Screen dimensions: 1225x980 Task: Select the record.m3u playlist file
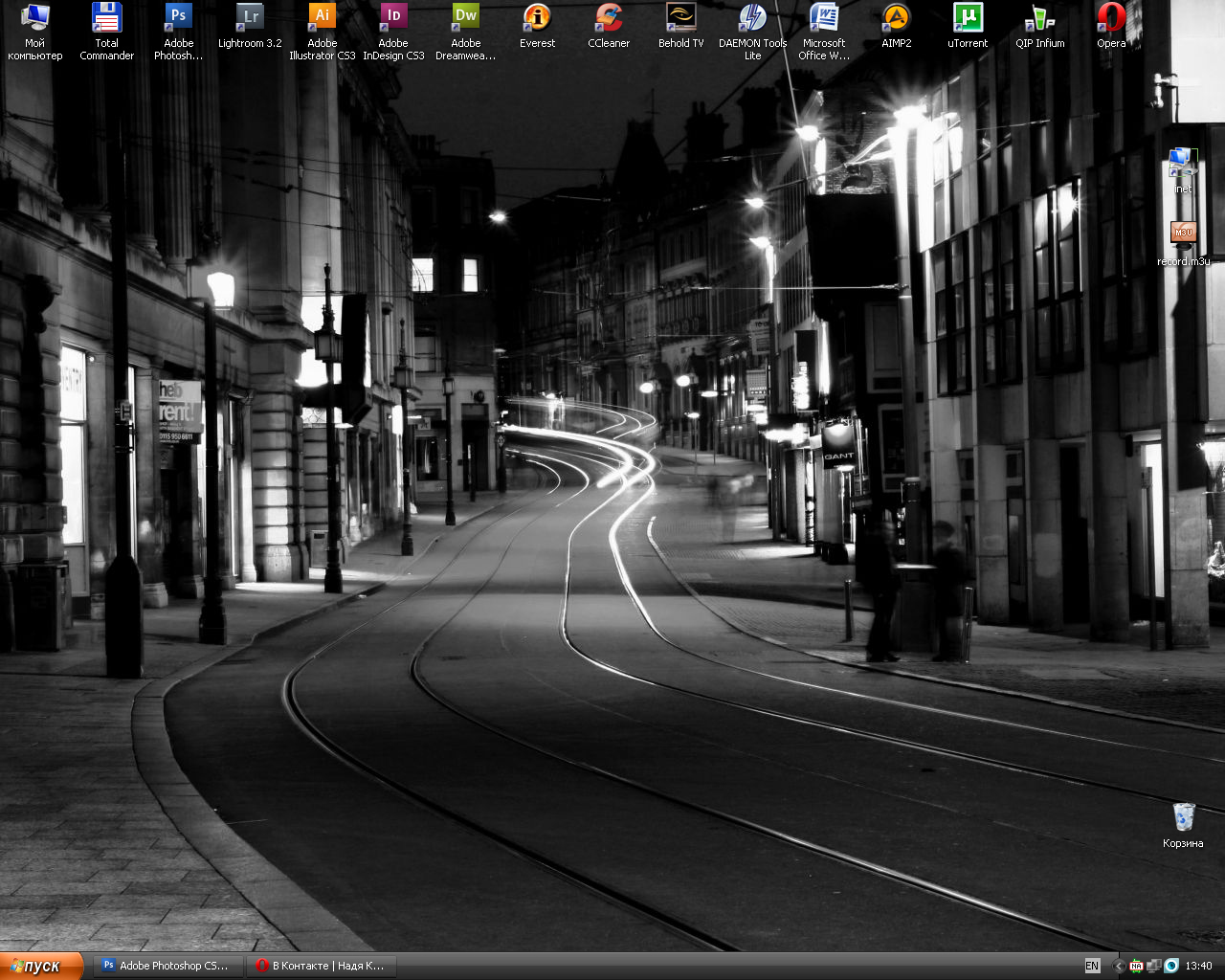1184,234
